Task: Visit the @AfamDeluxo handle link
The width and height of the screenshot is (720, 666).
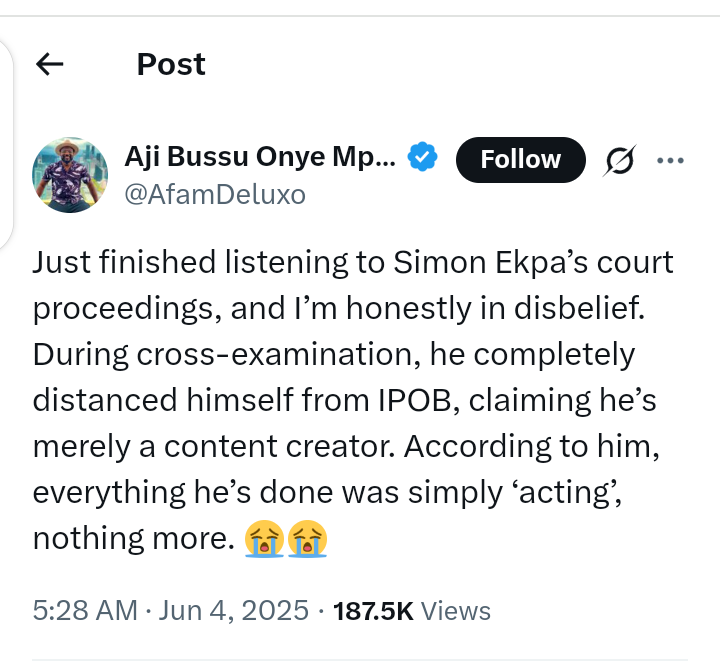Action: (213, 194)
